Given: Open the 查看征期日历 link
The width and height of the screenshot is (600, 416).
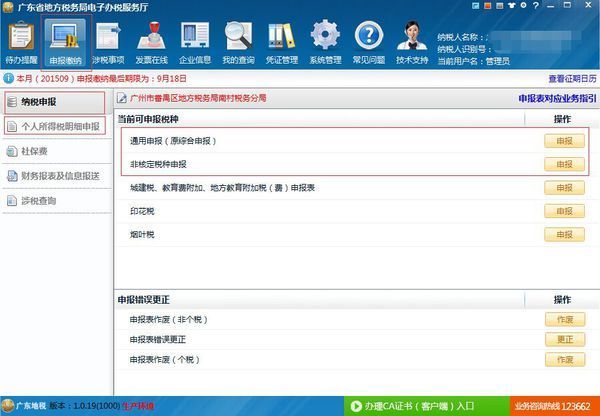Looking at the screenshot, I should coord(572,79).
